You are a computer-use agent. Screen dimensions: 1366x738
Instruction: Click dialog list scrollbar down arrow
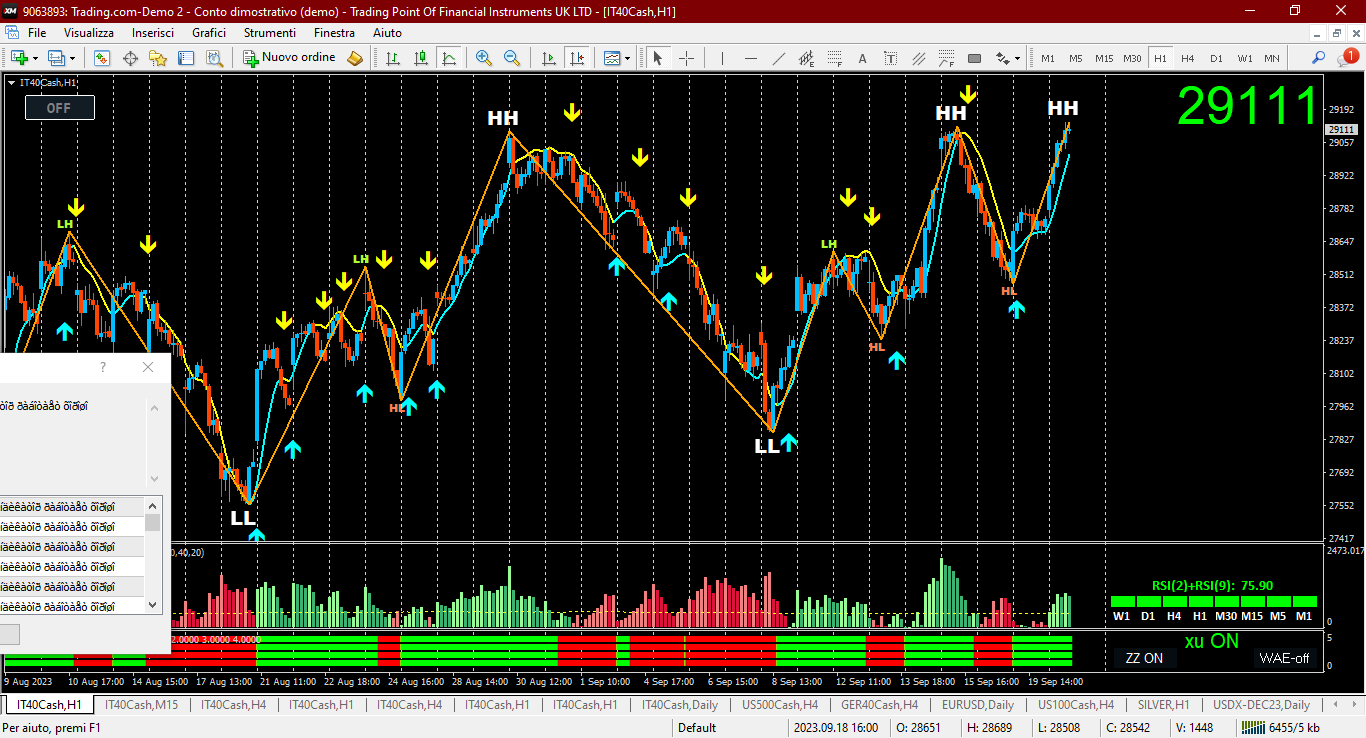point(153,605)
